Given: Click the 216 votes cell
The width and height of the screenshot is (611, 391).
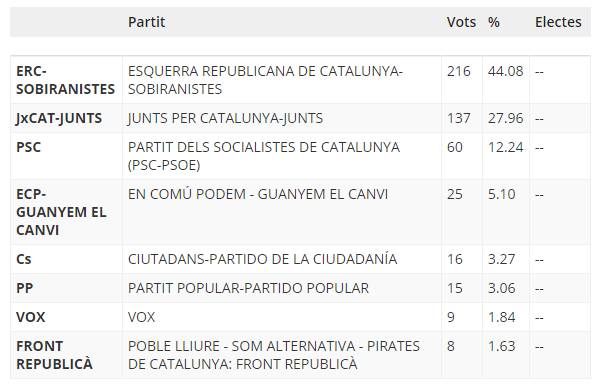Looking at the screenshot, I should 459,71.
